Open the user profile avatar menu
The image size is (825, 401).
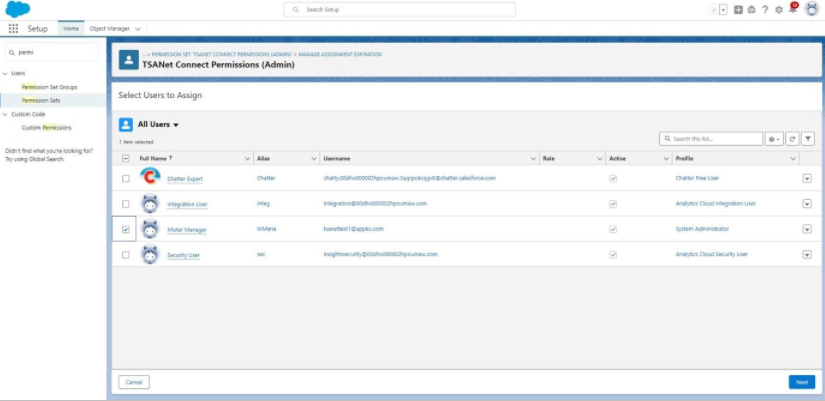810,9
